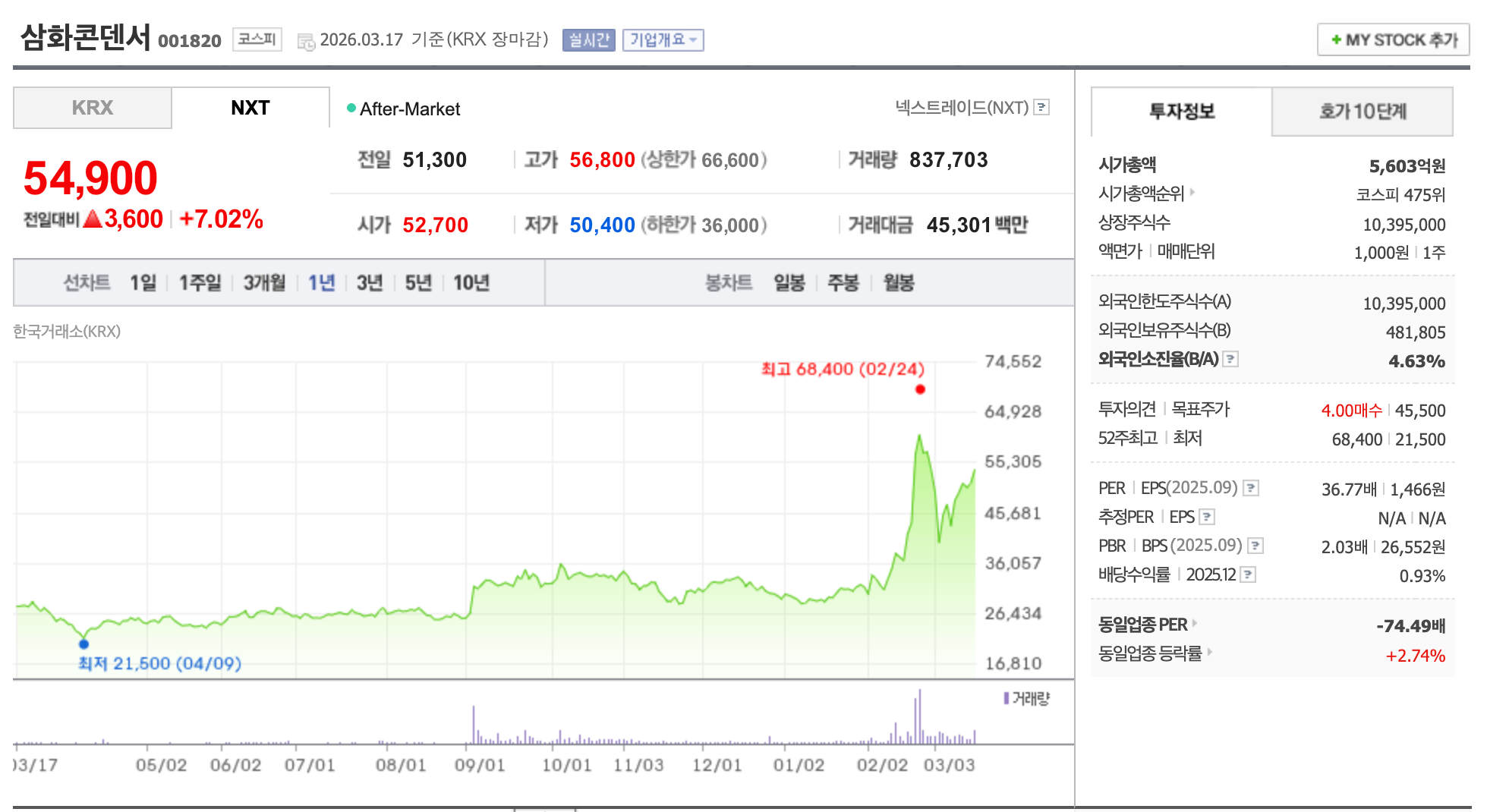Click the calendar icon beside the date

point(306,42)
